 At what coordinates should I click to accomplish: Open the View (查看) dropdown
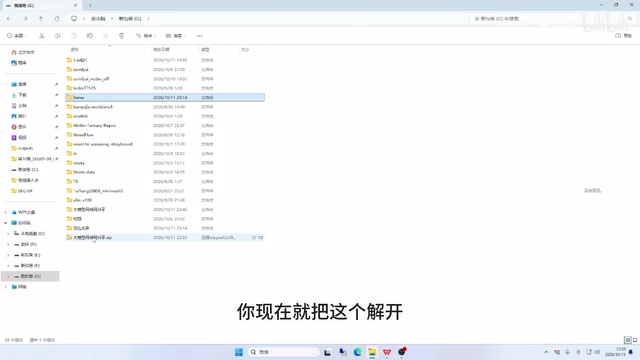point(175,36)
